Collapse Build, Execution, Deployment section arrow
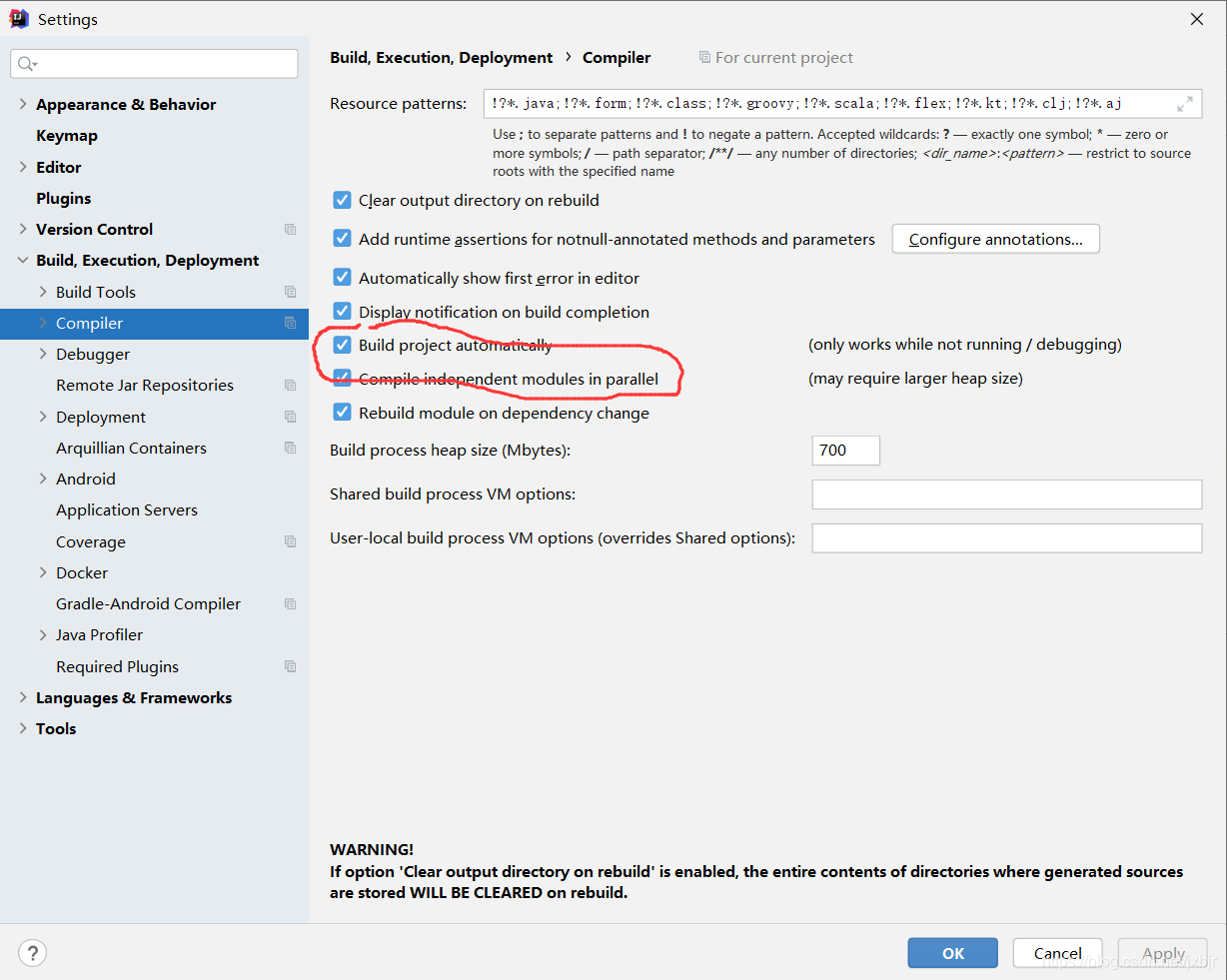Screen dimensions: 1227x980 (x=23, y=261)
